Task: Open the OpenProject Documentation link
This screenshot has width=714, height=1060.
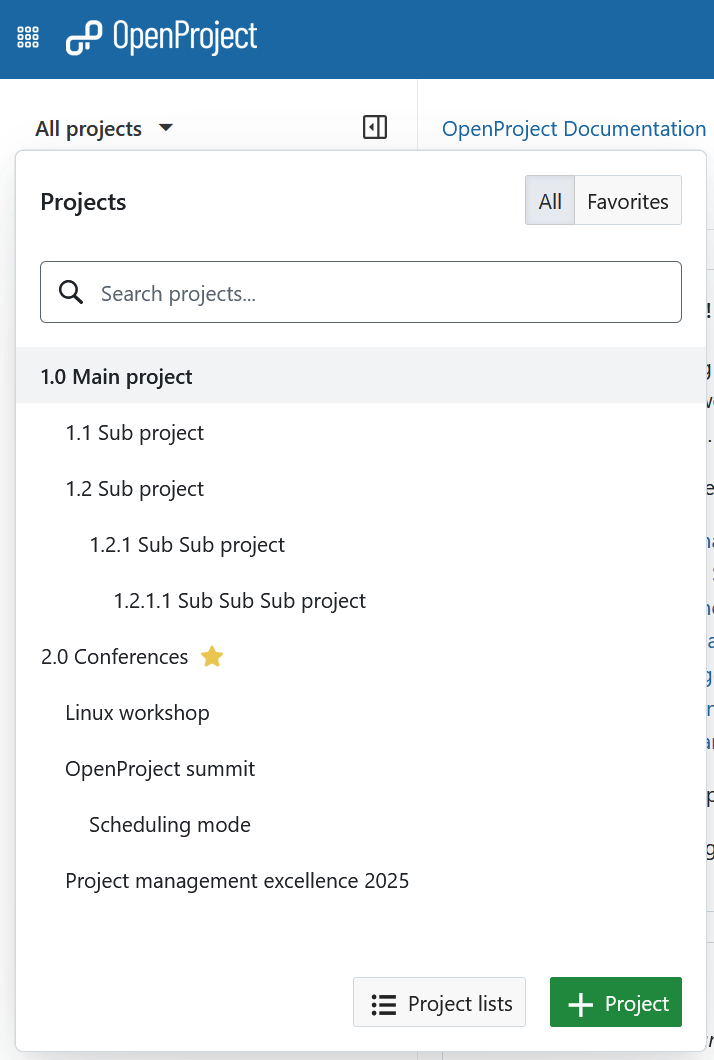Action: tap(574, 129)
